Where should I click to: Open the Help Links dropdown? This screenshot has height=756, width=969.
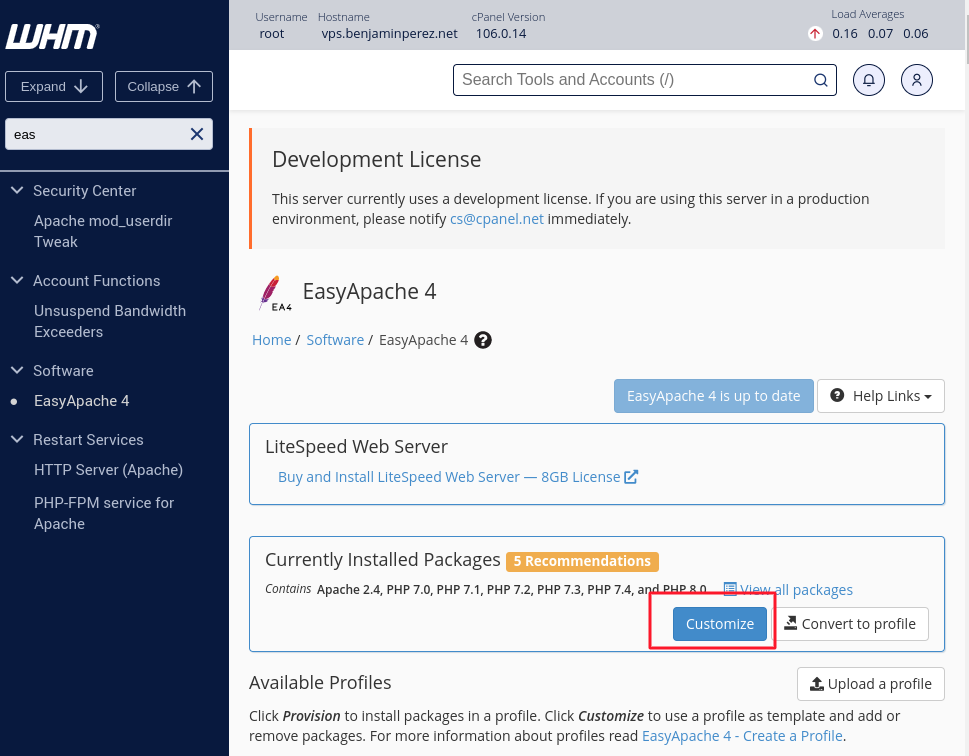coord(880,396)
